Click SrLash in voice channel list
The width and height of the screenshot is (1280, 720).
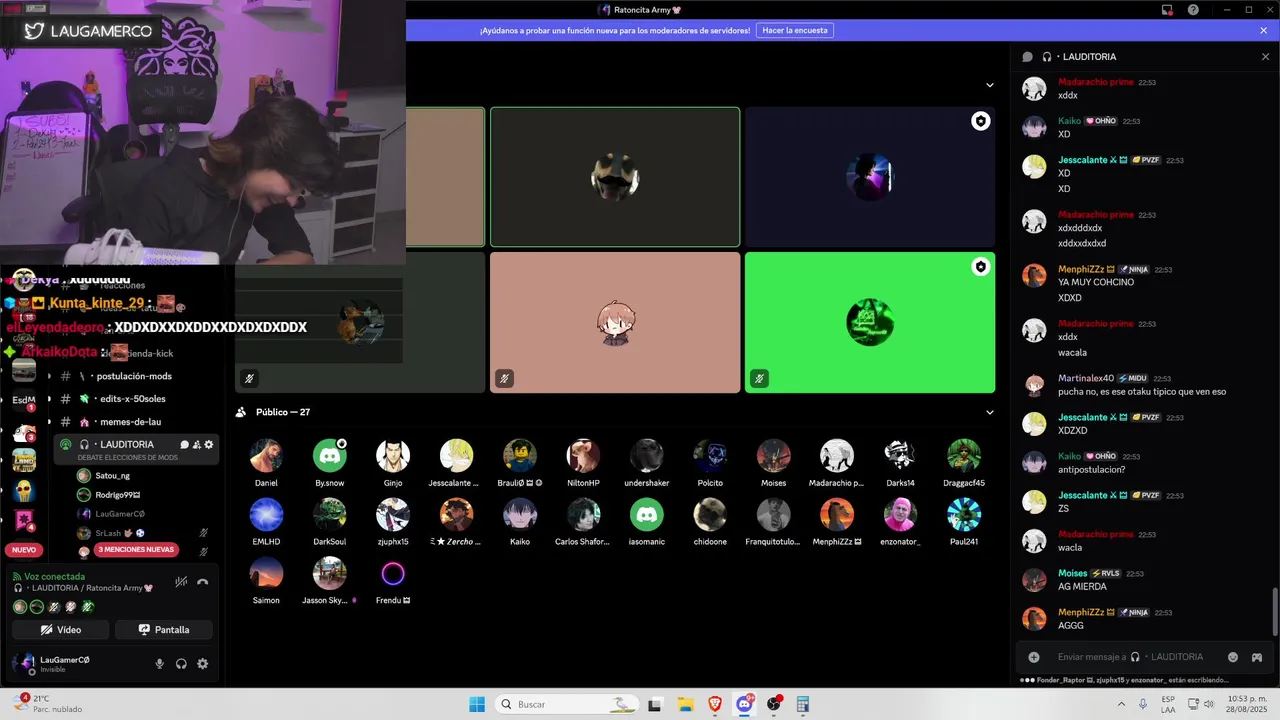108,533
